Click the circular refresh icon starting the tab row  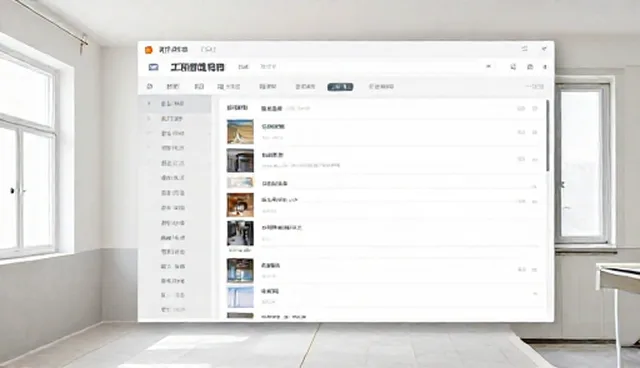point(149,86)
